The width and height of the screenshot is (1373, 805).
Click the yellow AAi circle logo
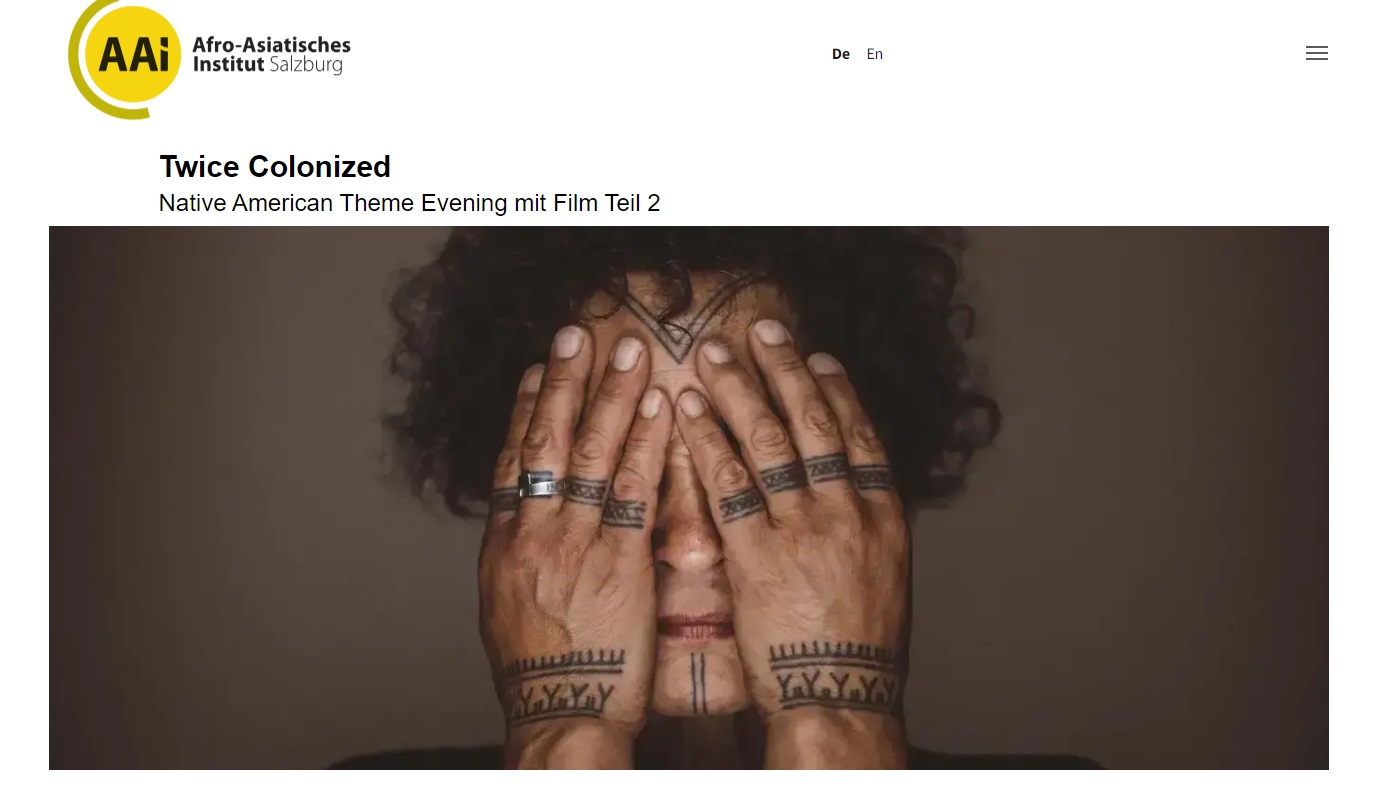(126, 56)
